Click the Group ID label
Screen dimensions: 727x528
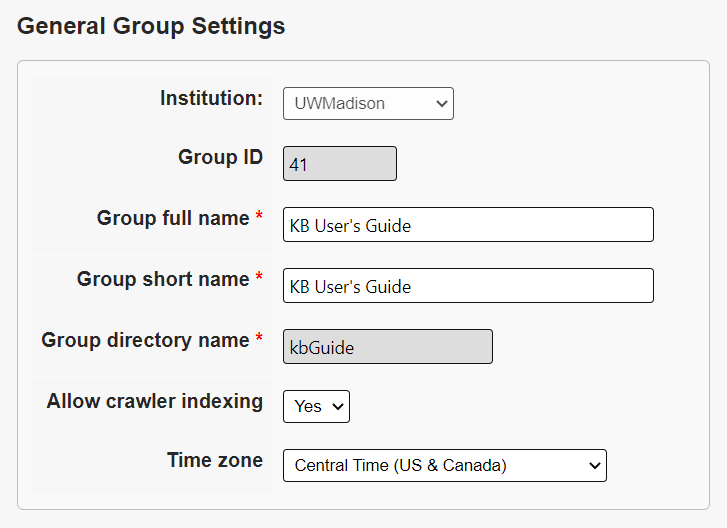pos(221,157)
